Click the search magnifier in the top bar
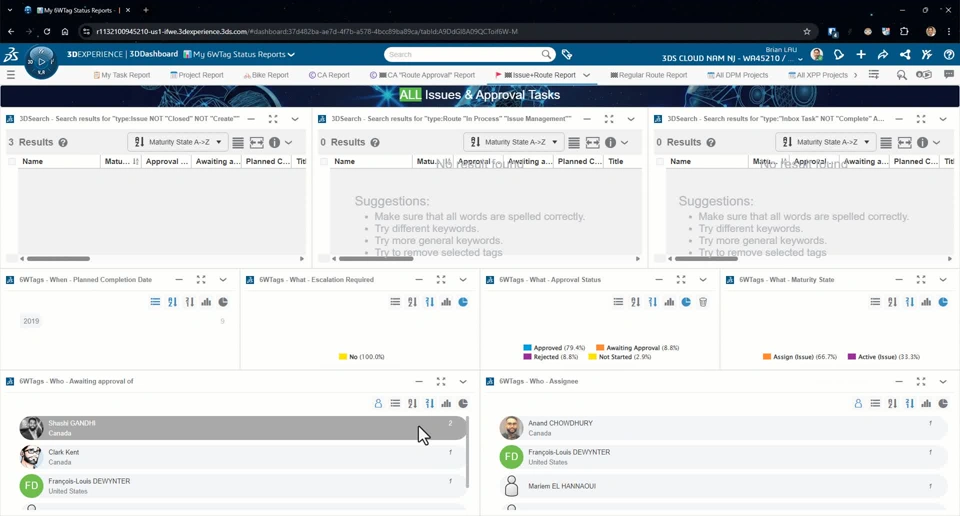This screenshot has height=516, width=960. (546, 54)
